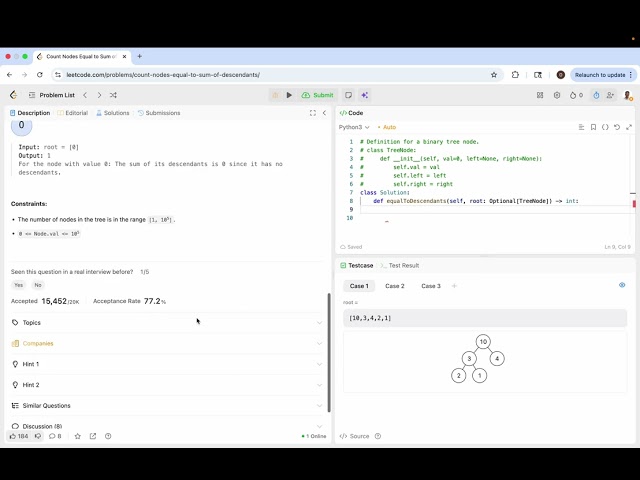Pick a random problem shuffle icon
This screenshot has height=480, width=640.
113,95
